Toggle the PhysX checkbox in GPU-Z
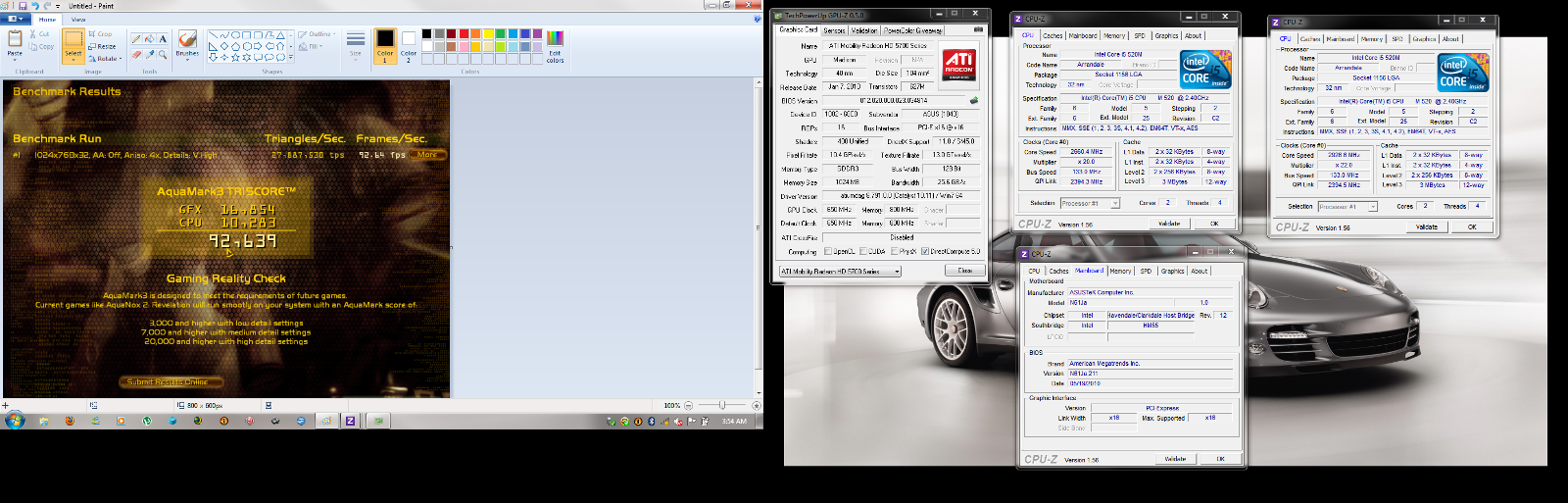Image resolution: width=1568 pixels, height=503 pixels. (894, 251)
